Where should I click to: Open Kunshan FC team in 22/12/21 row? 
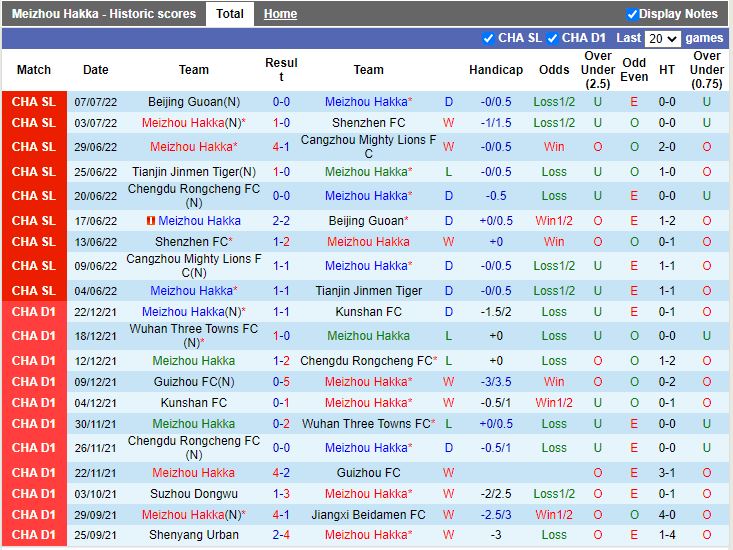pos(368,312)
